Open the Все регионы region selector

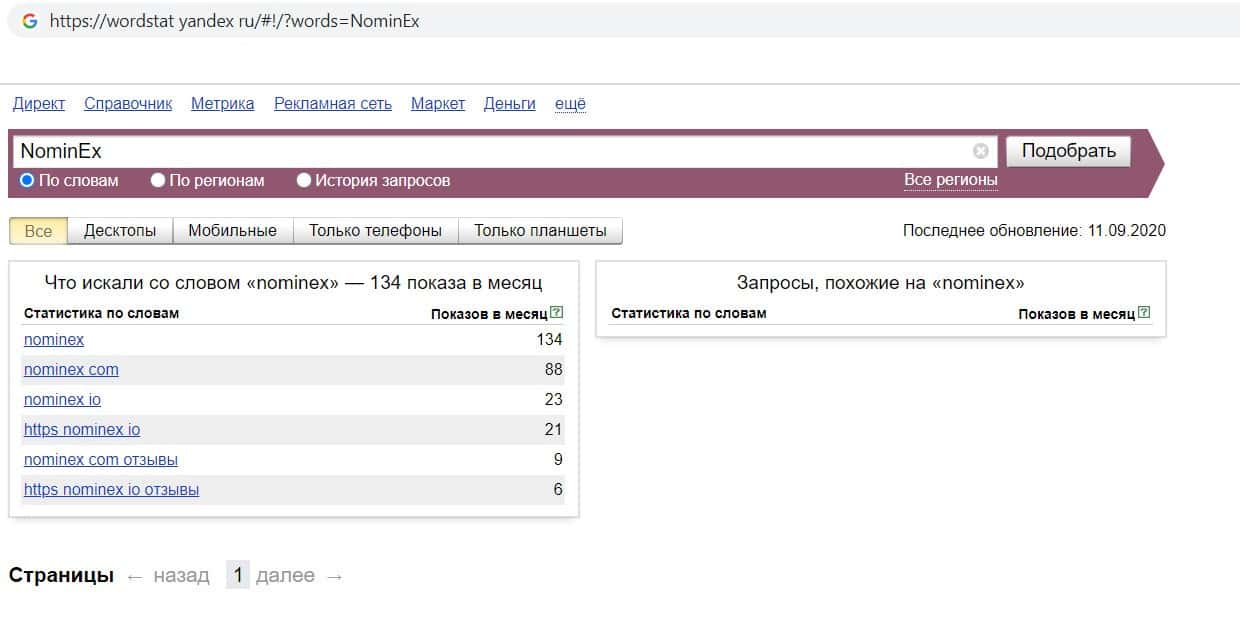click(950, 180)
